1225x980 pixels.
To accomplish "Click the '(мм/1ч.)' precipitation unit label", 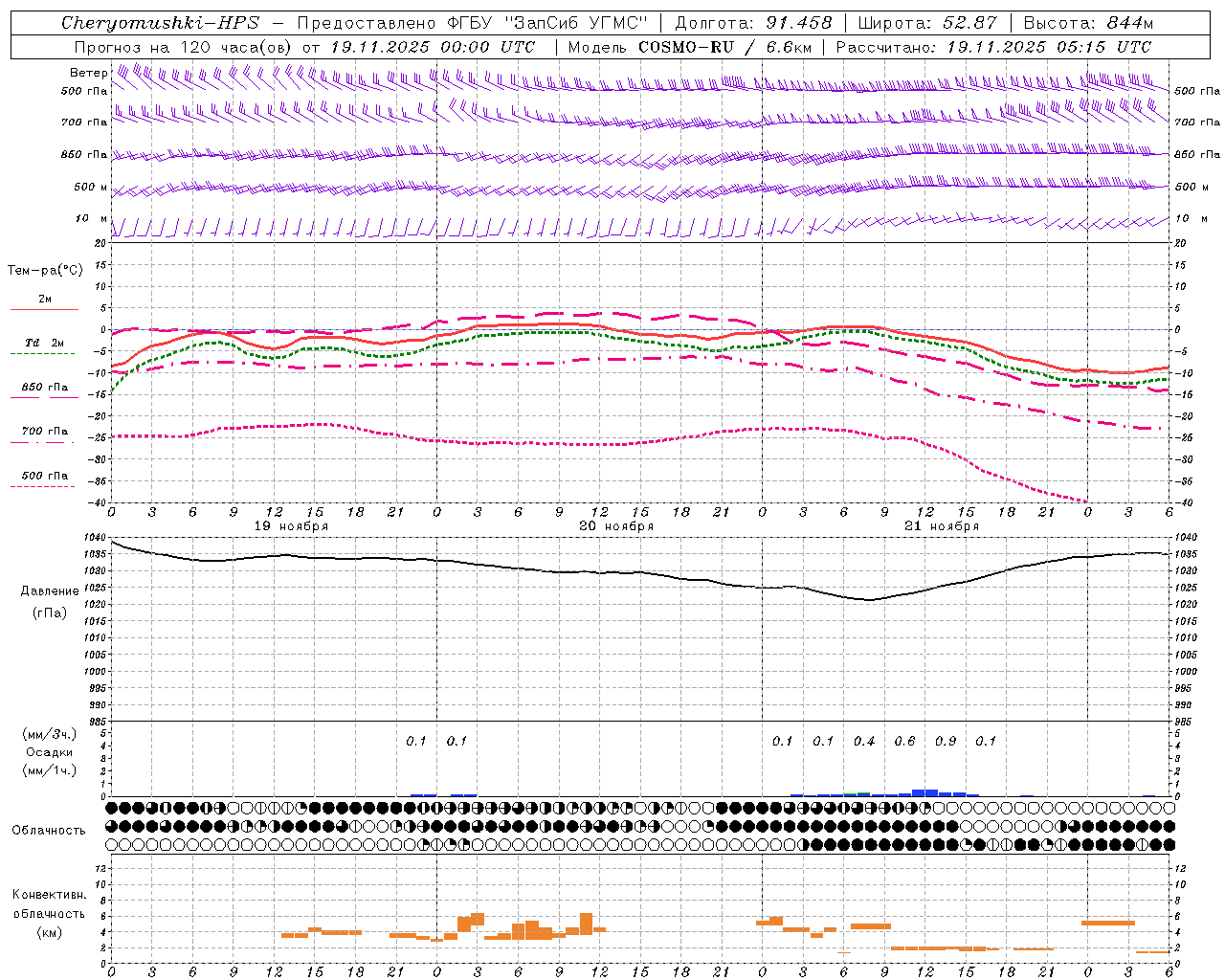I will click(50, 770).
